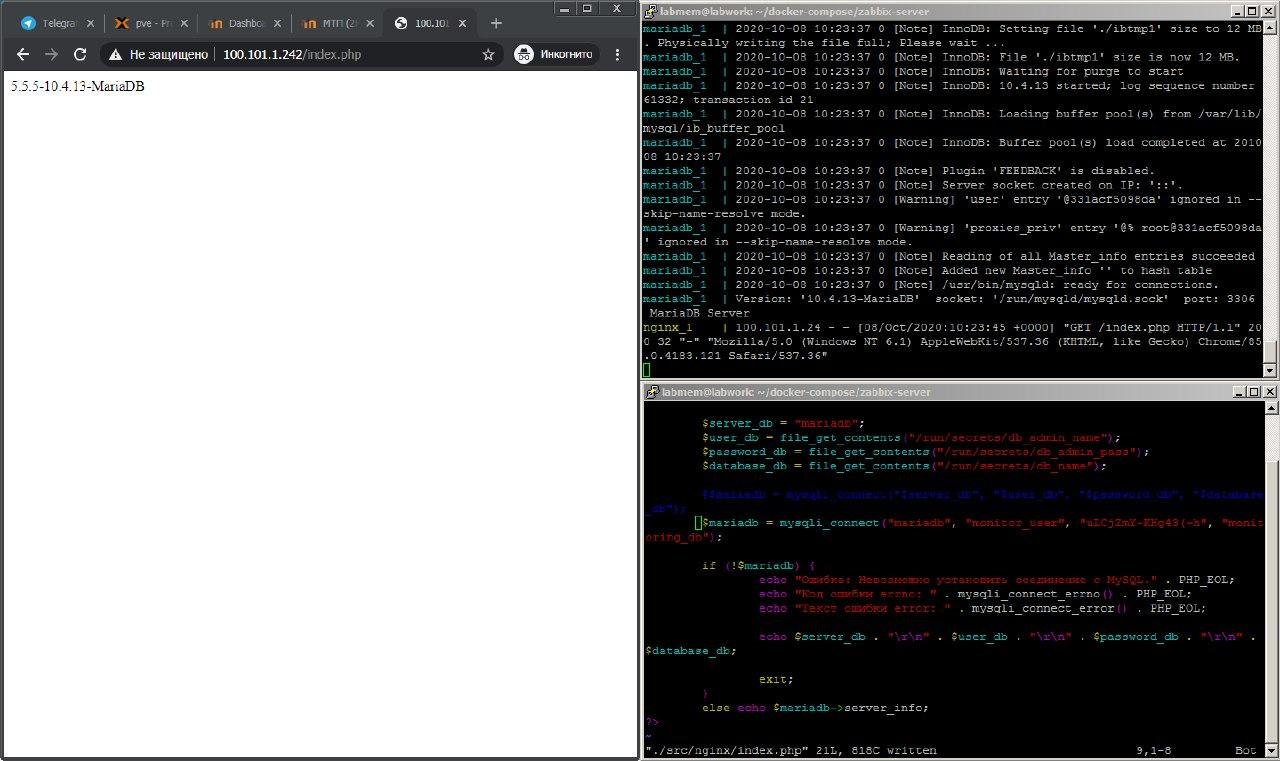Viewport: 1280px width, 761px height.
Task: Click the upper terminal scrollbar thumb
Action: [x=1270, y=351]
